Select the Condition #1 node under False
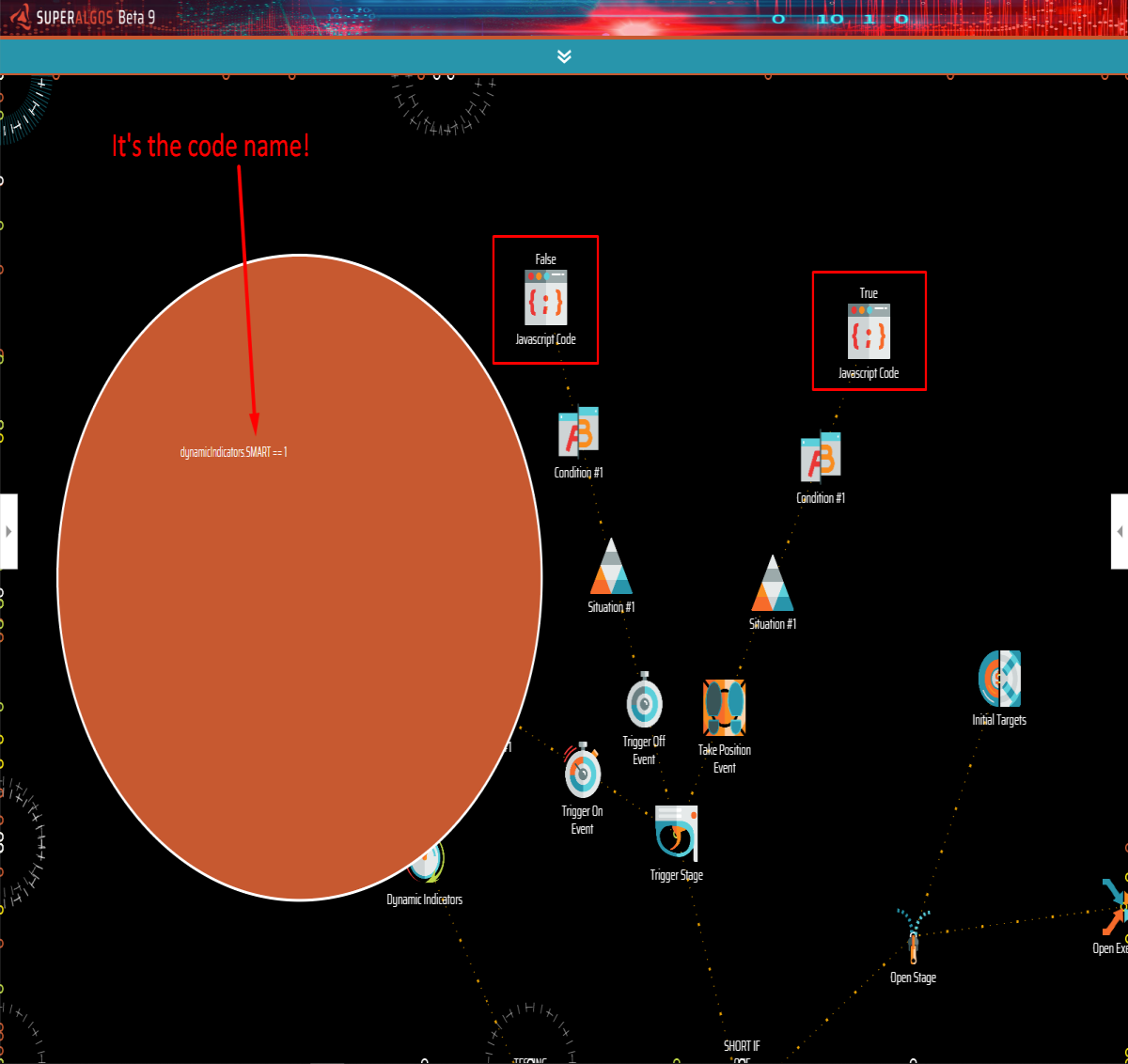The image size is (1128, 1064). tap(579, 431)
